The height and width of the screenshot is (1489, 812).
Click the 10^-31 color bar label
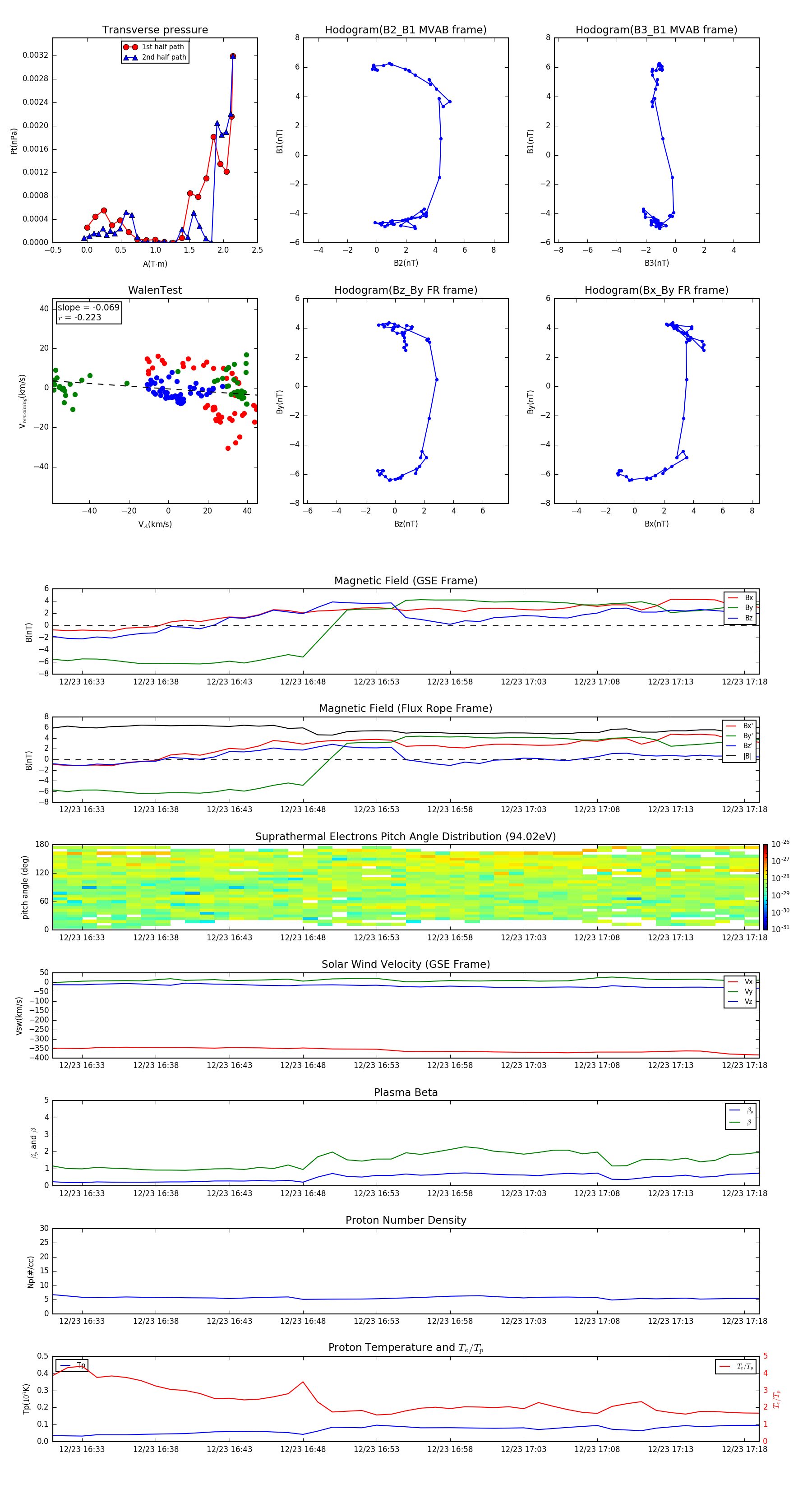click(780, 929)
